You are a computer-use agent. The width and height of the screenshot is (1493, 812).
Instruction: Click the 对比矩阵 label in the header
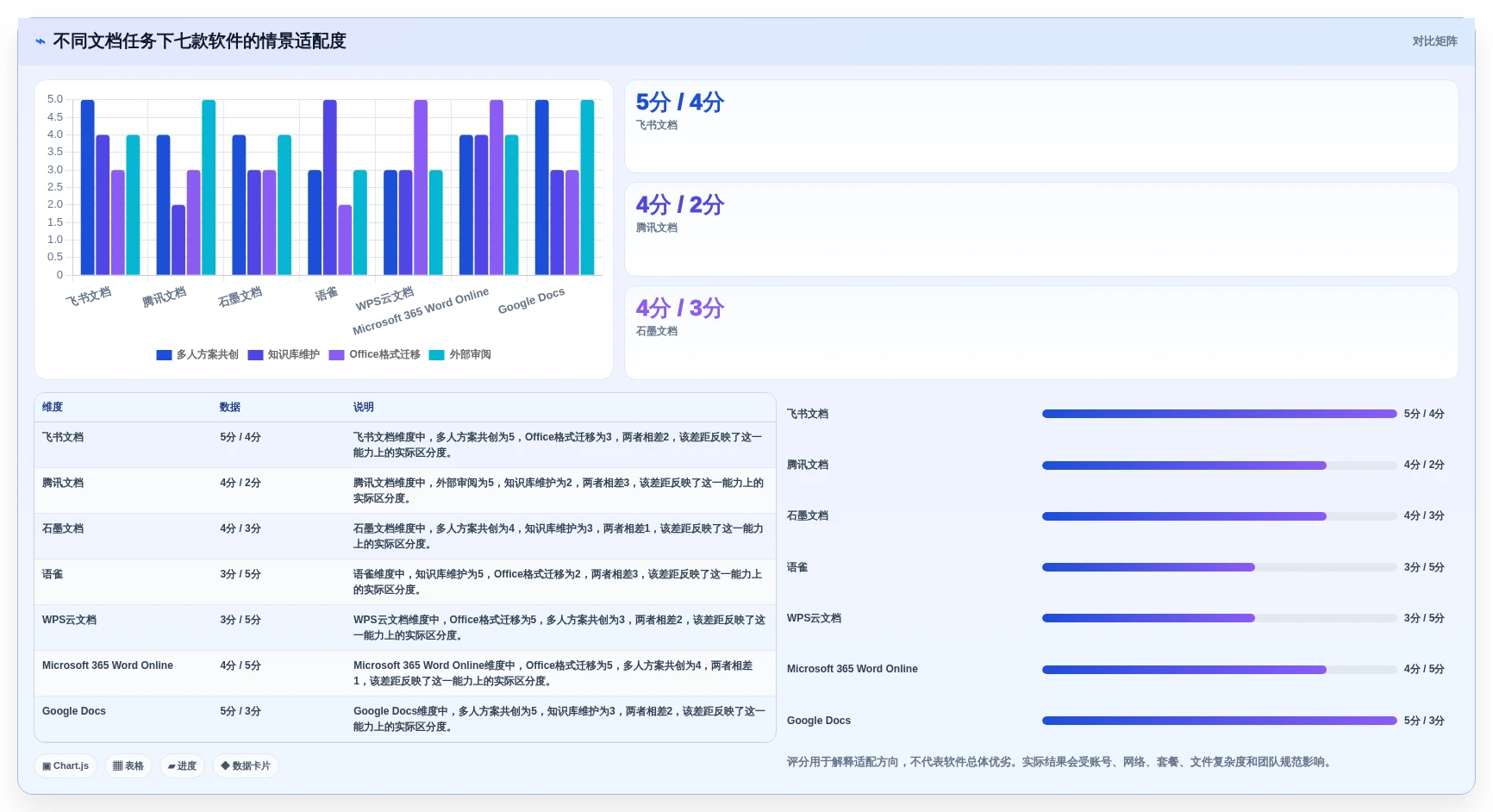click(1434, 41)
